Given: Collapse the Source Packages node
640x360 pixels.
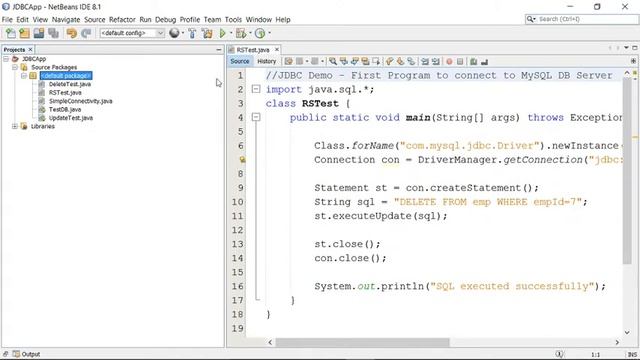Looking at the screenshot, I should pyautogui.click(x=15, y=67).
